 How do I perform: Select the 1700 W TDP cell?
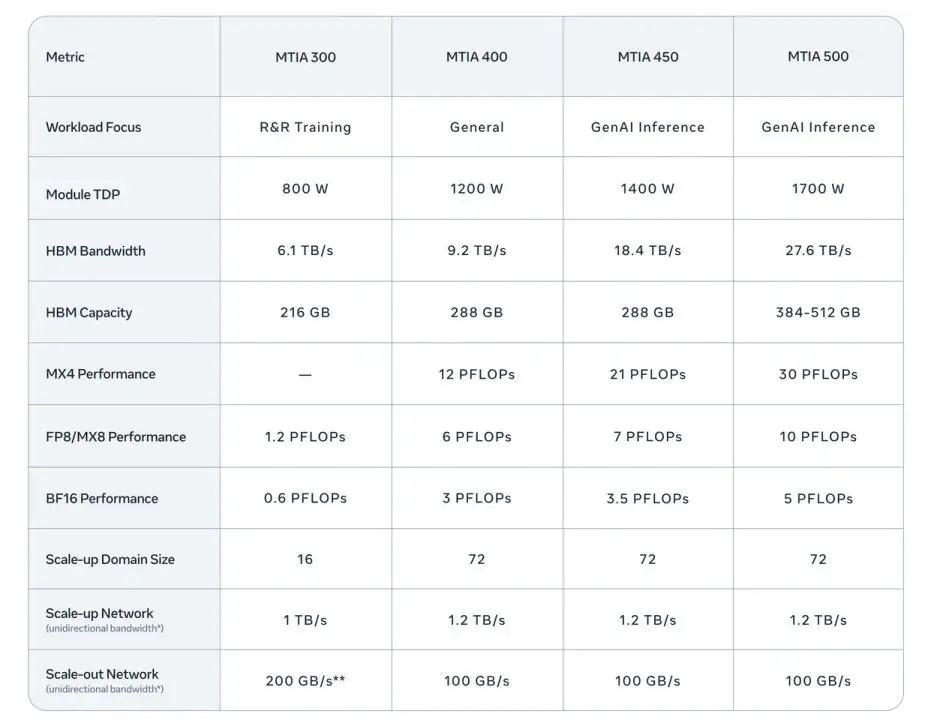(x=817, y=189)
